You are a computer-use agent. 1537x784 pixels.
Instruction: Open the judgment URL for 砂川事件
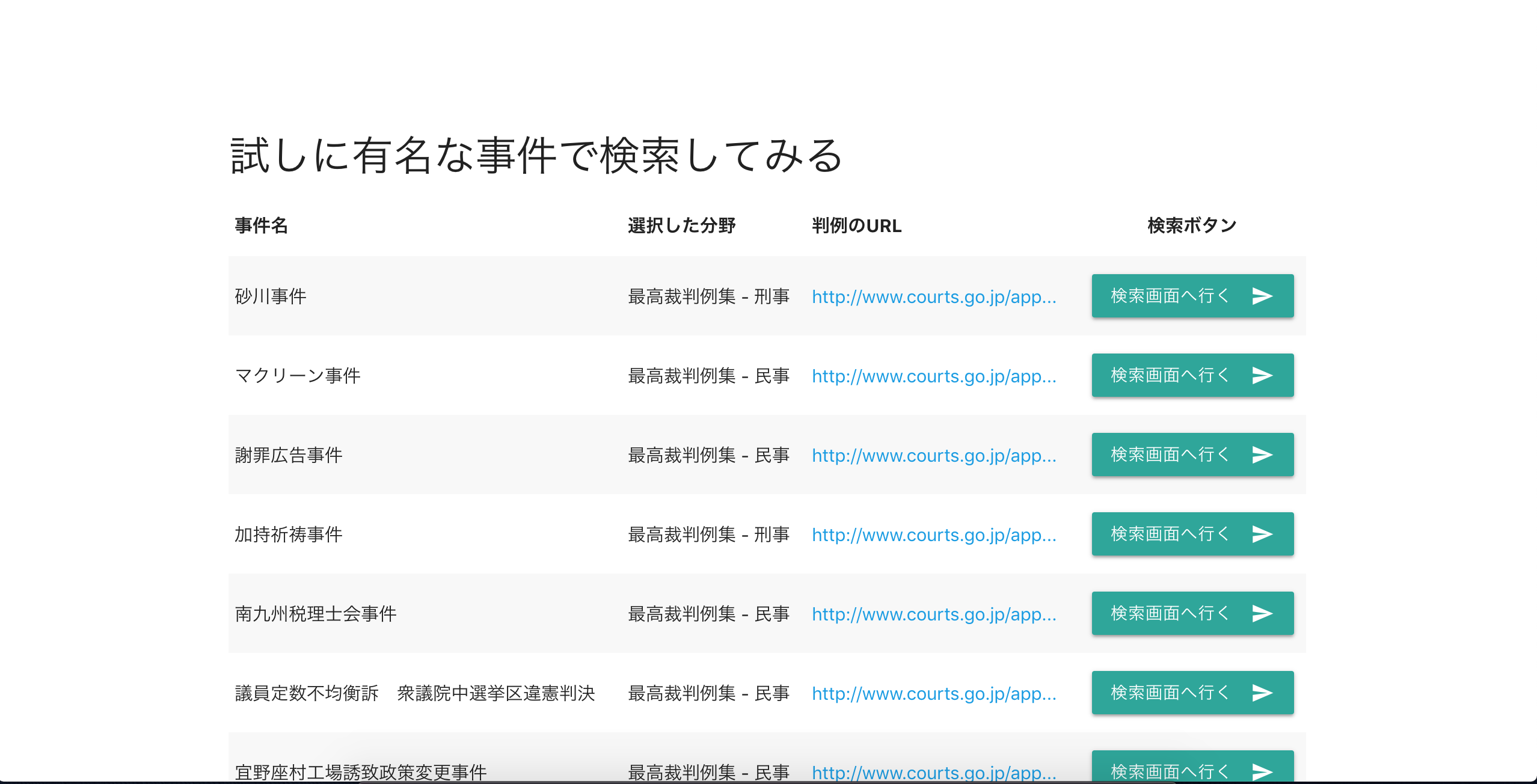pos(934,296)
